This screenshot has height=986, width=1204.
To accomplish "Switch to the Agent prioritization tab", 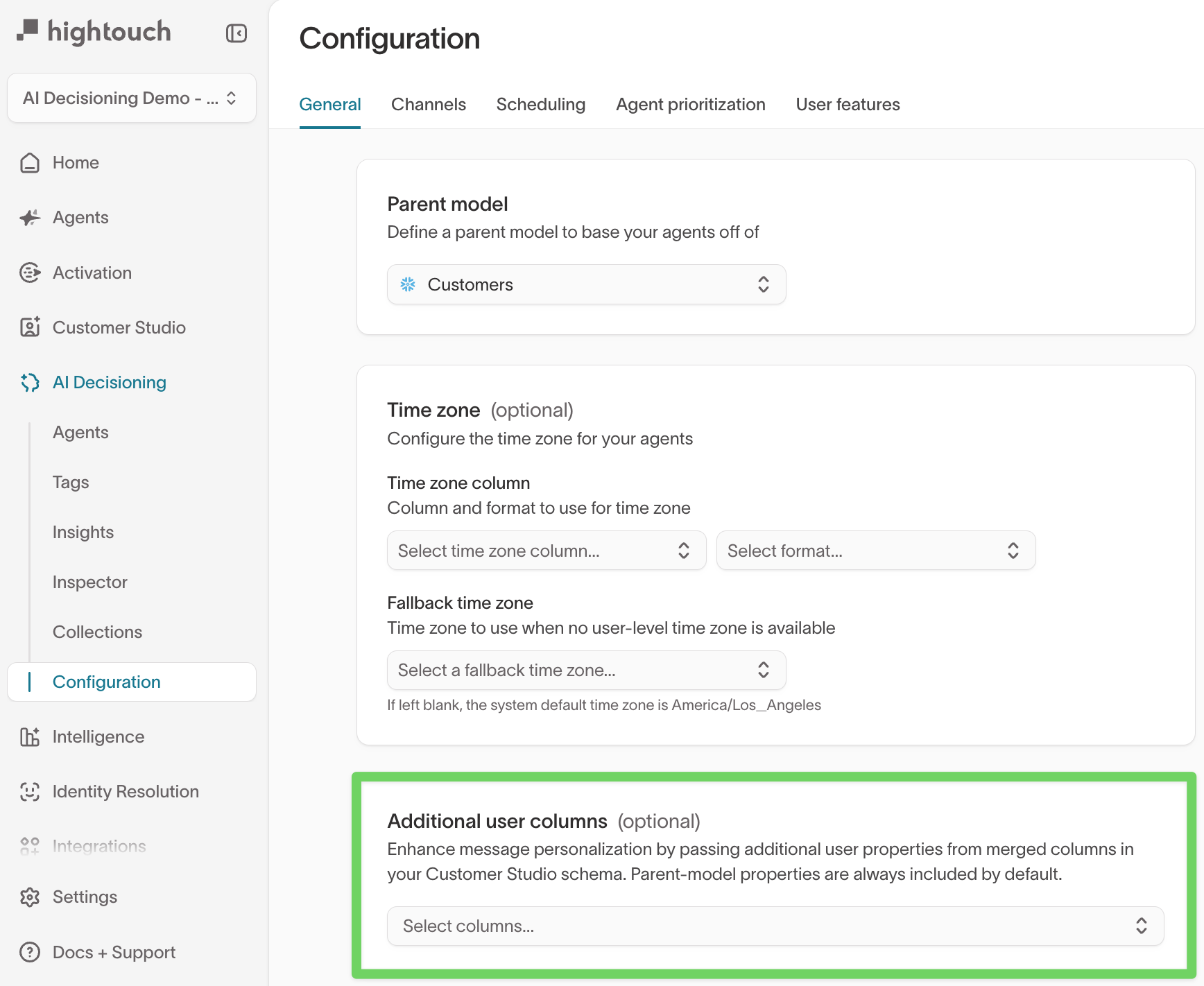I will (690, 104).
